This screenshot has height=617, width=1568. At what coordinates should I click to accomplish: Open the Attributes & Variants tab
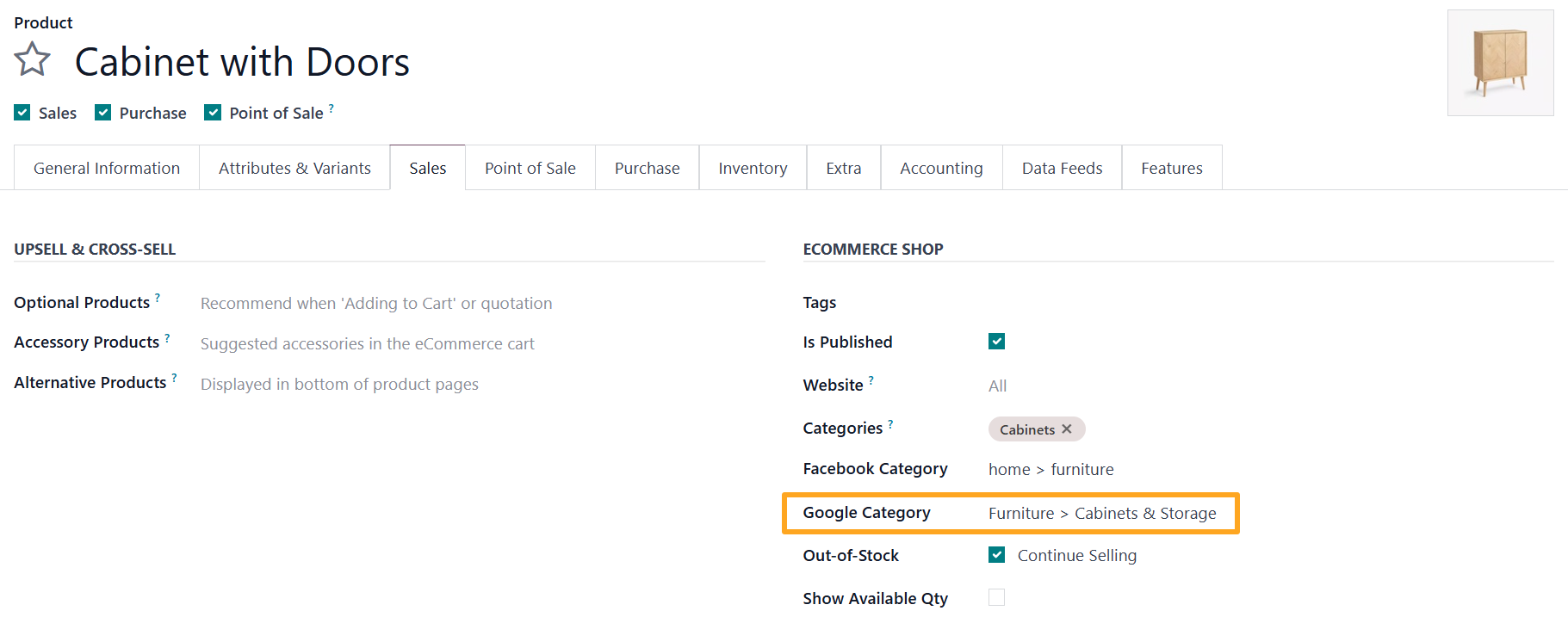[x=294, y=168]
